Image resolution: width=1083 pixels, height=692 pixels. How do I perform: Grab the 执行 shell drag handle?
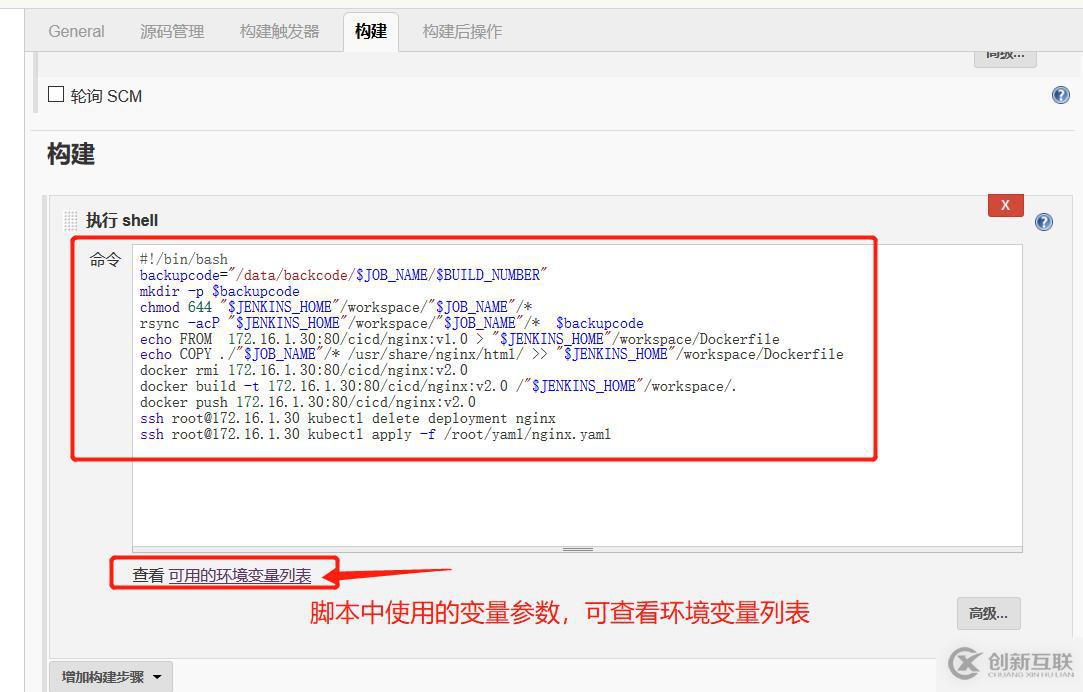[70, 221]
